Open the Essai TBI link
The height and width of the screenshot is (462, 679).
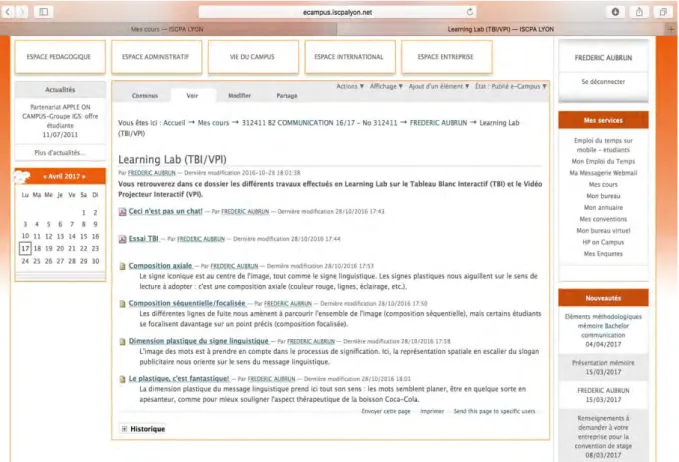tap(143, 239)
